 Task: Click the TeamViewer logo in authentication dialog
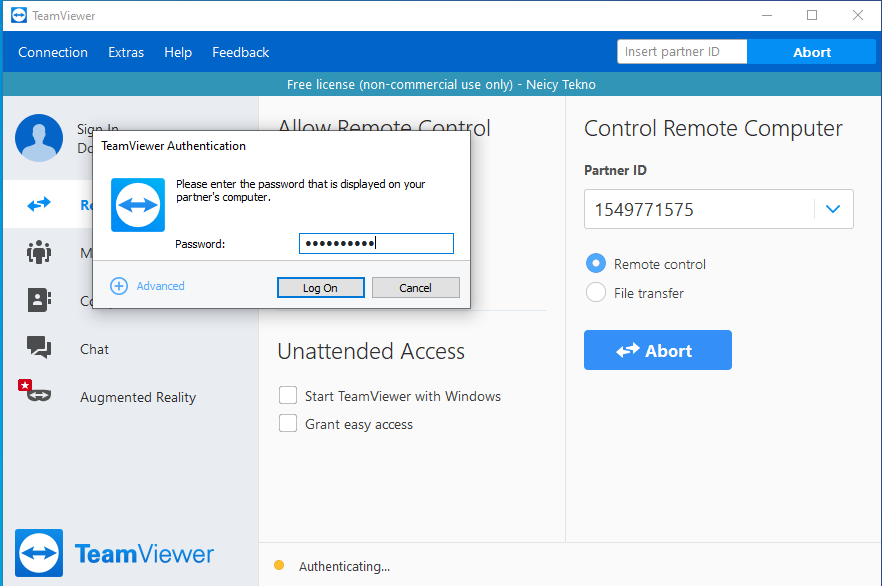coord(138,205)
